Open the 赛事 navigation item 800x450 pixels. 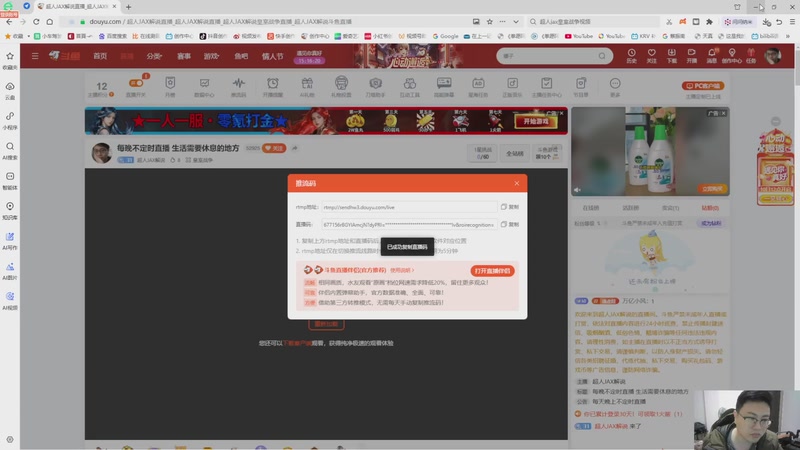(184, 56)
